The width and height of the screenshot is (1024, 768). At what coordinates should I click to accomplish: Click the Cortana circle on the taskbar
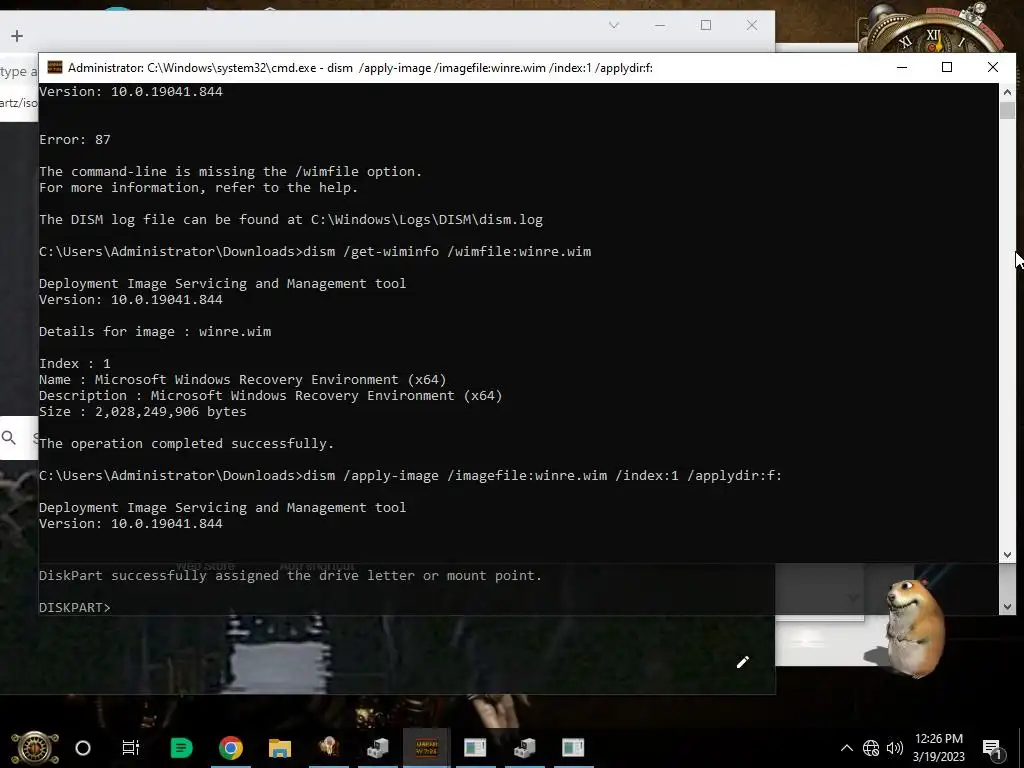click(83, 748)
